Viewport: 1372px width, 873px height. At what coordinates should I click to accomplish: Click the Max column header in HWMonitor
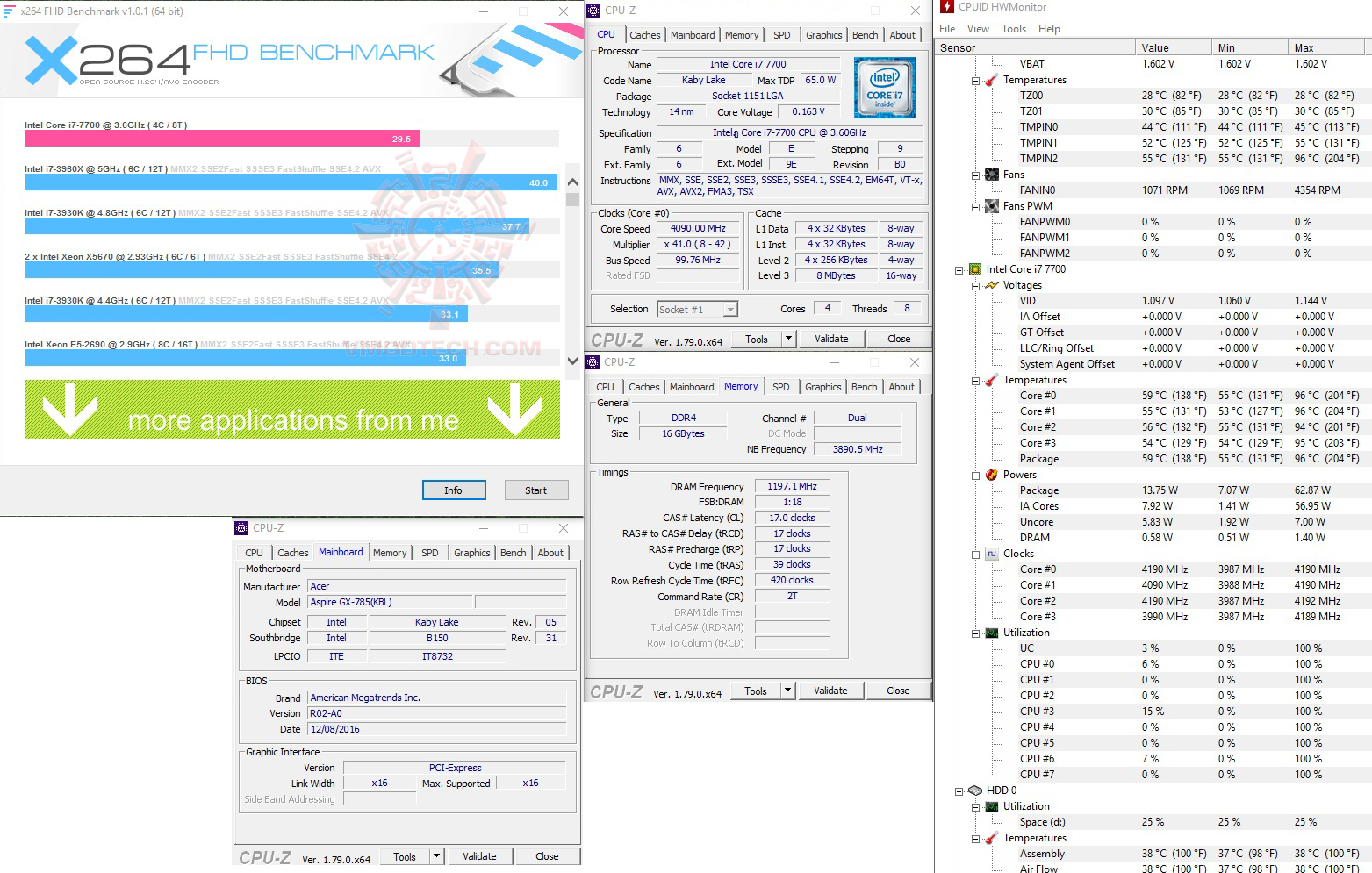(x=1328, y=48)
